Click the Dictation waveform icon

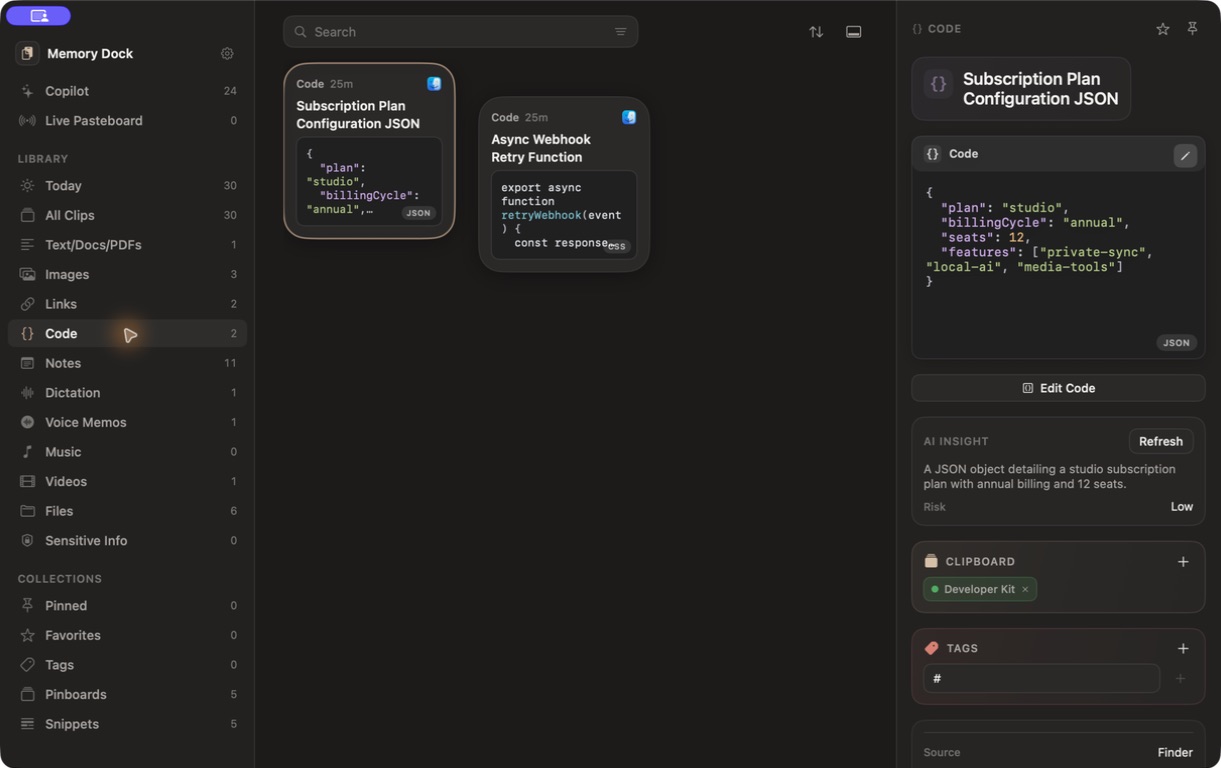[27, 393]
